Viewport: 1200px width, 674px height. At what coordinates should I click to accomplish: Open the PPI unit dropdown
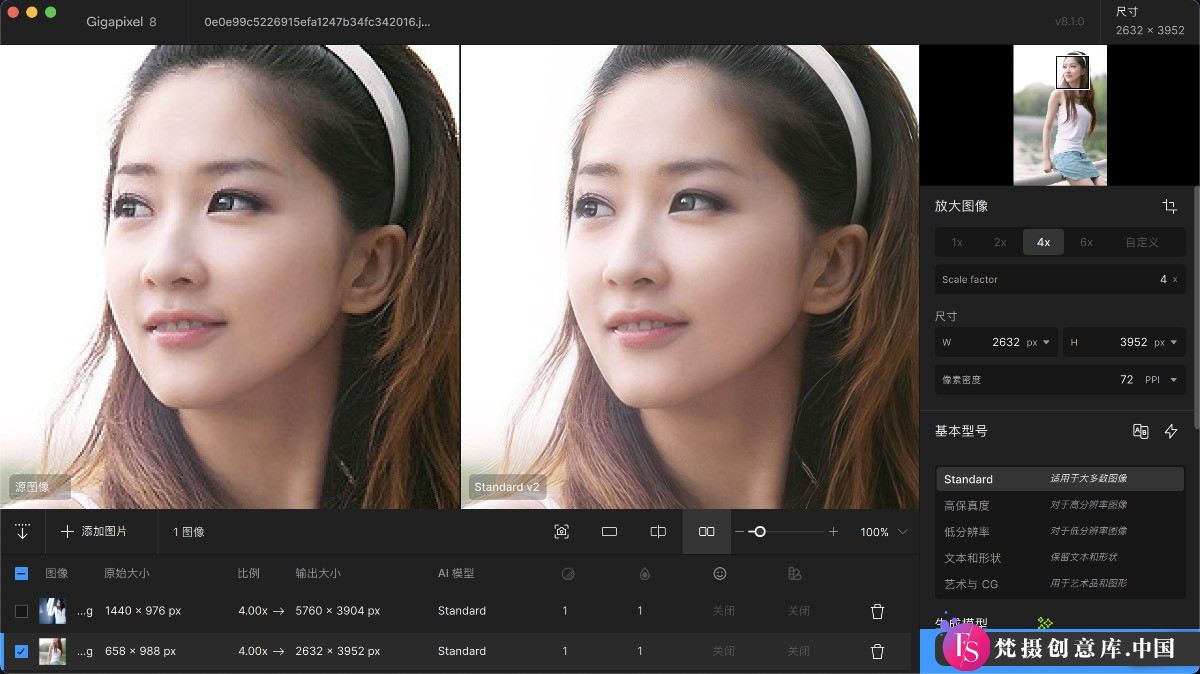pyautogui.click(x=1162, y=380)
